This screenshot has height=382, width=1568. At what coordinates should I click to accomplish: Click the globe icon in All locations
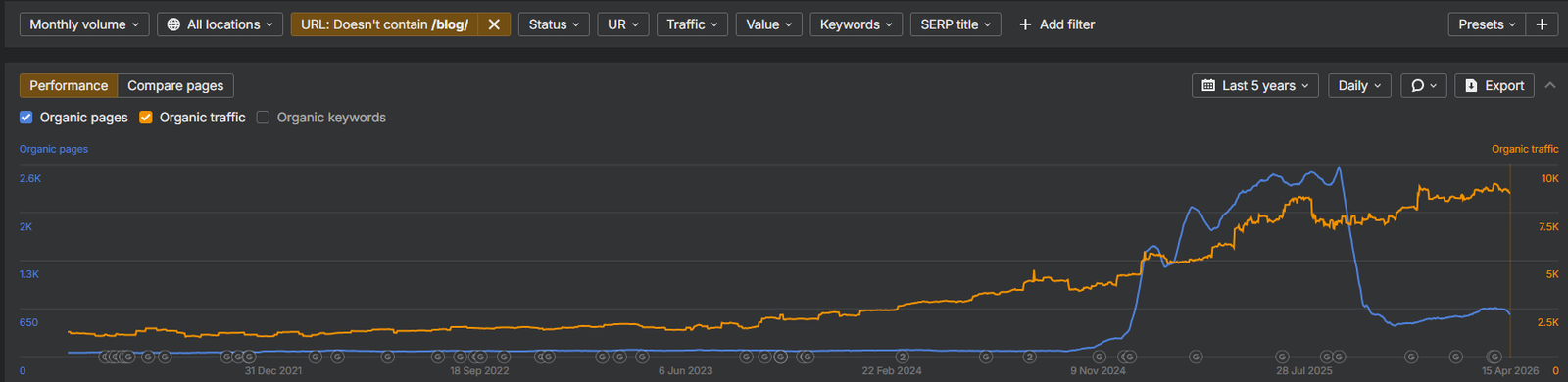(173, 24)
